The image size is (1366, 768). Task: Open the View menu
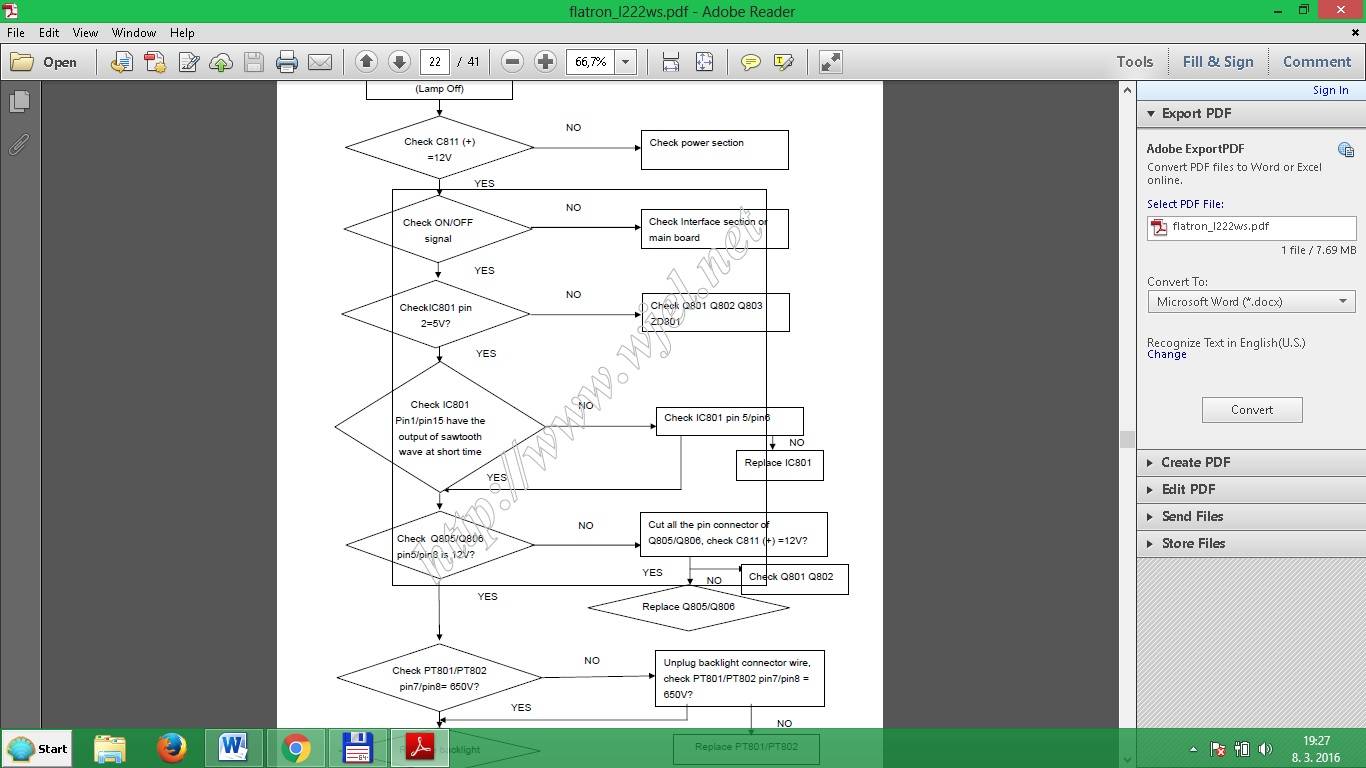click(85, 33)
